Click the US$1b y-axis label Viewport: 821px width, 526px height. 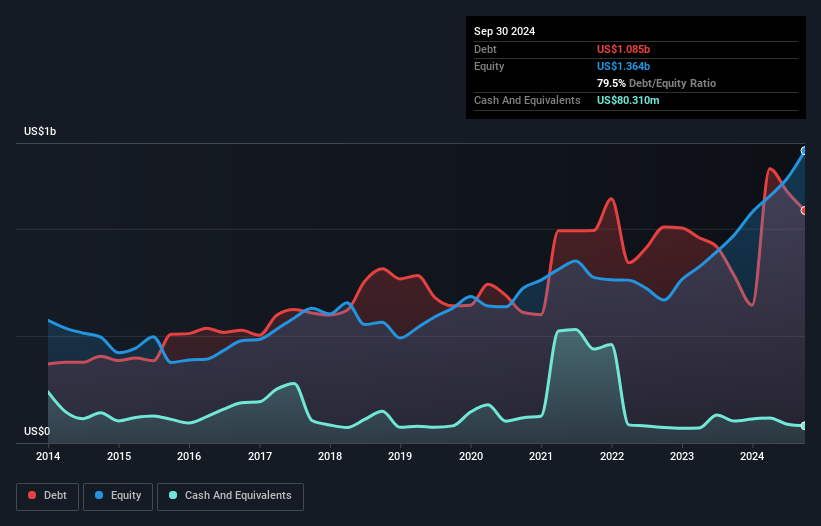click(x=40, y=131)
